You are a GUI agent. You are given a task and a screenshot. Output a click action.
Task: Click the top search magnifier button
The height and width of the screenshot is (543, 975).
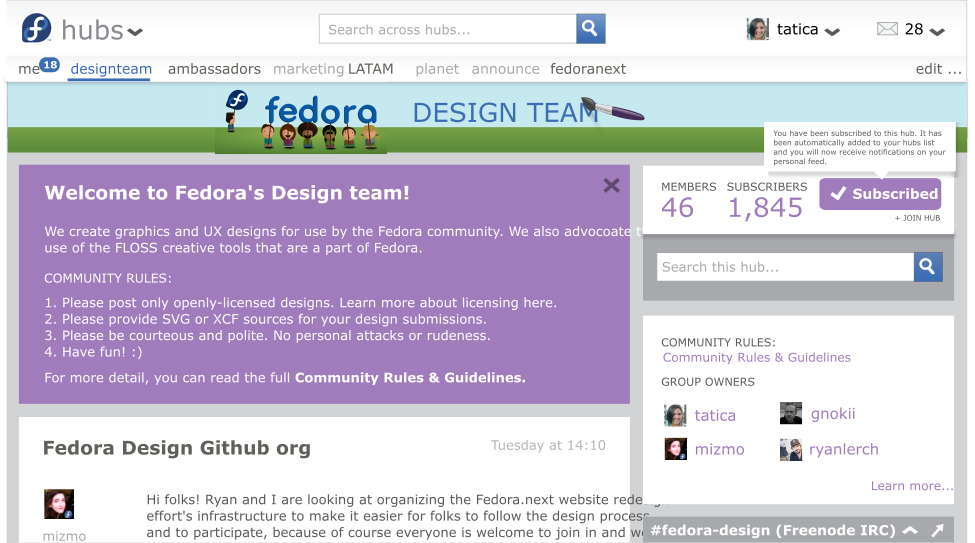(591, 29)
